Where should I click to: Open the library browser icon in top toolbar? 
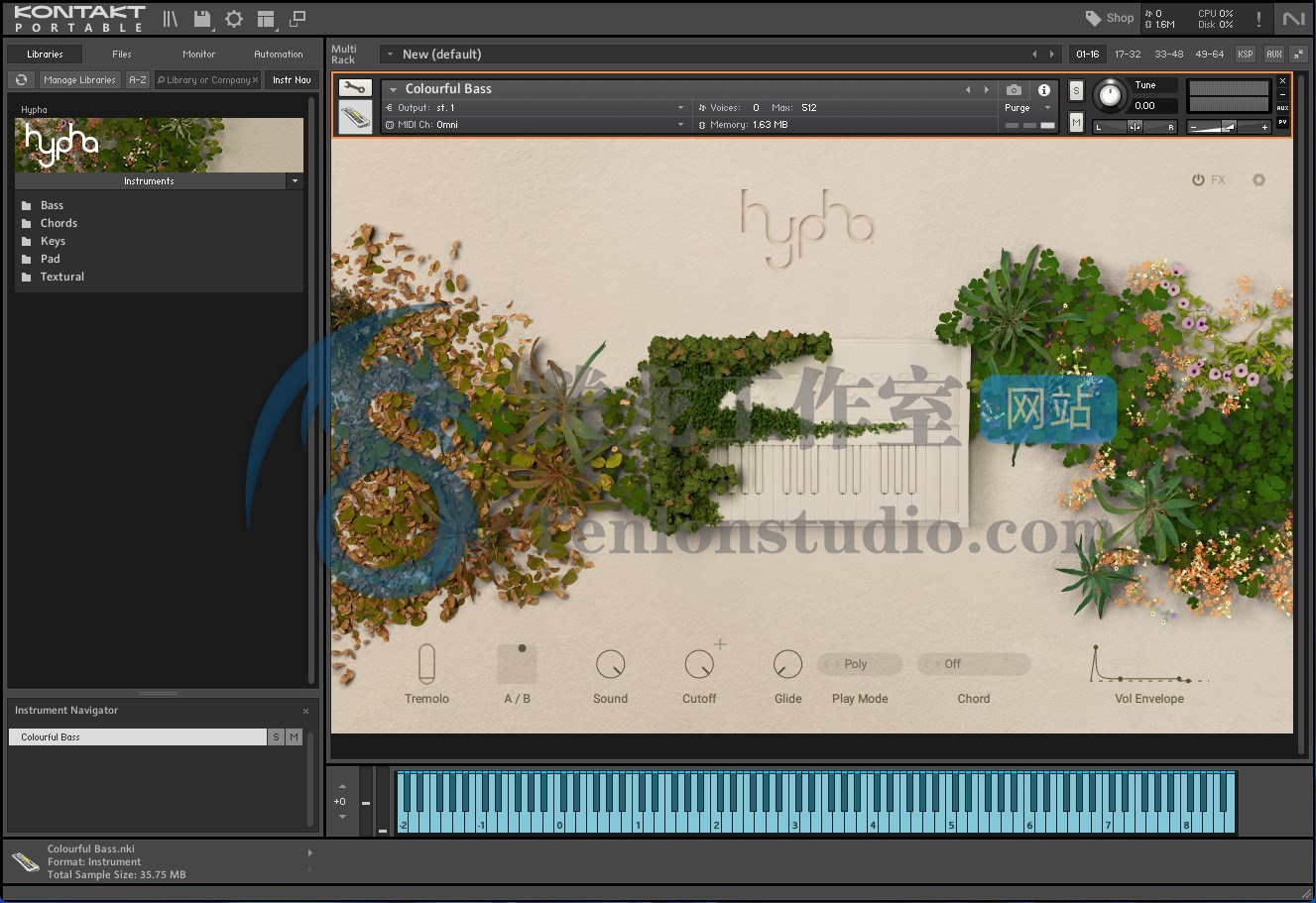point(171,19)
